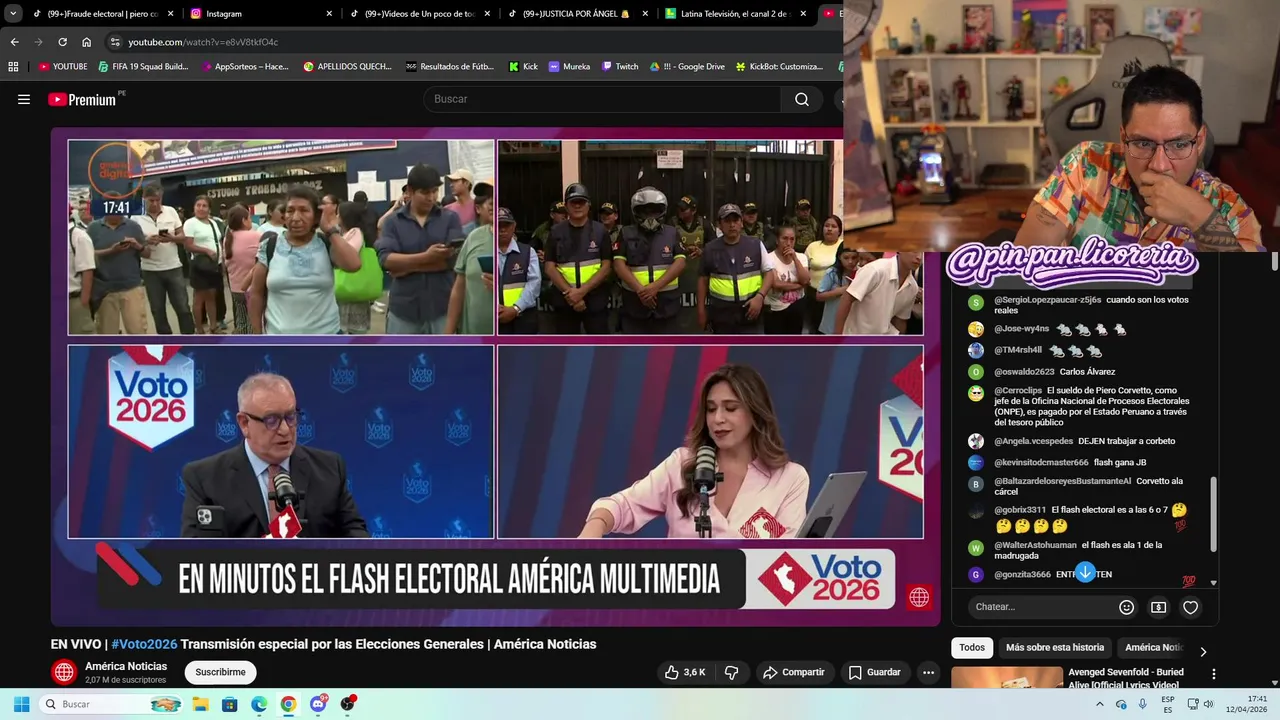Screen dimensions: 1280x720
Task: Switch ESP keyboard language in system tray
Action: tap(1168, 704)
